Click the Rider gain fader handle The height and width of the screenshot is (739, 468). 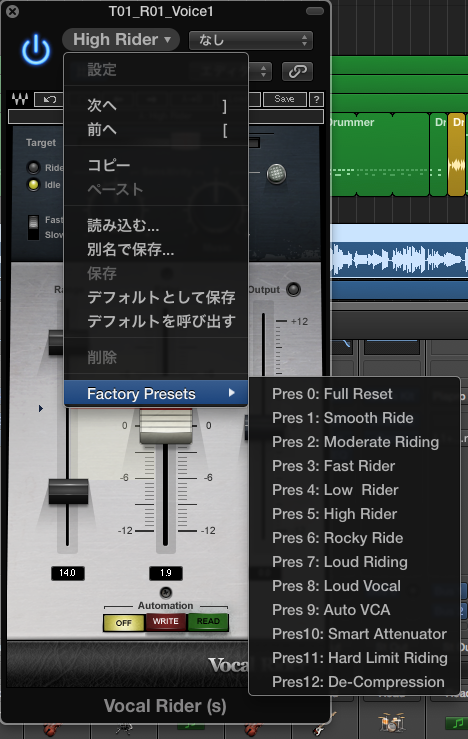[166, 427]
